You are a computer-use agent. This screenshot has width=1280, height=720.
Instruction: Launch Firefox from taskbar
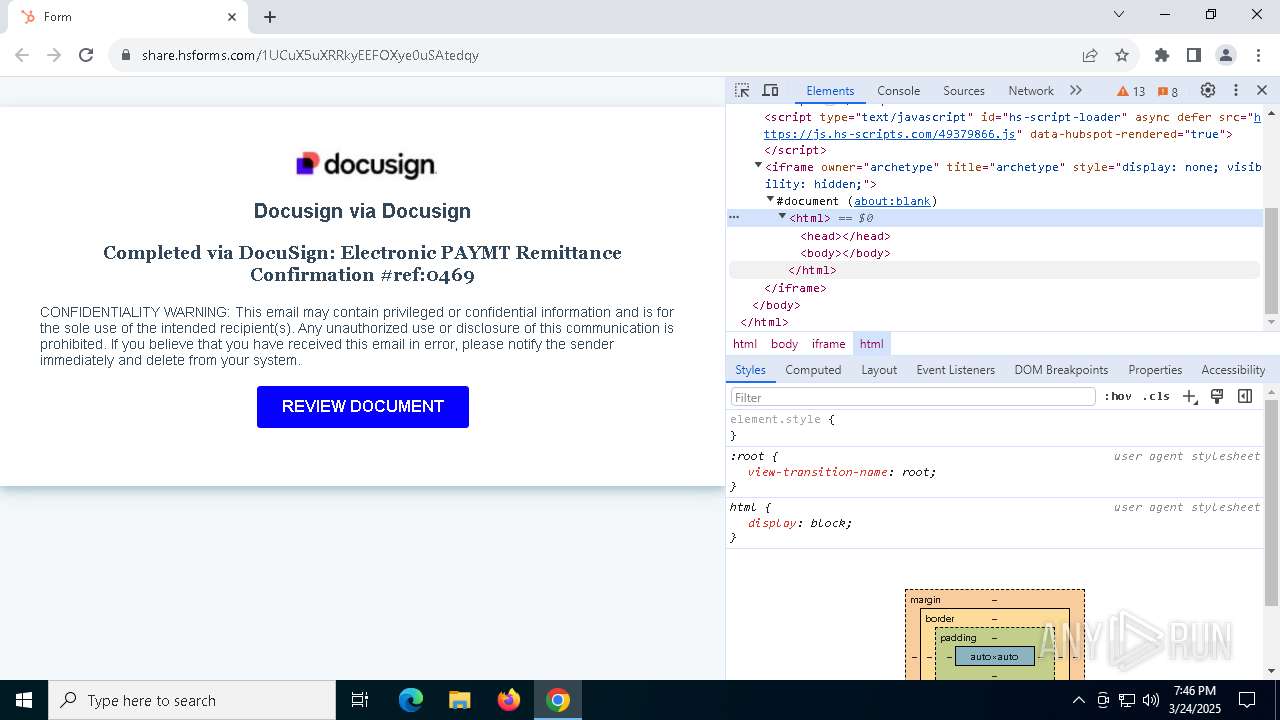[x=509, y=700]
